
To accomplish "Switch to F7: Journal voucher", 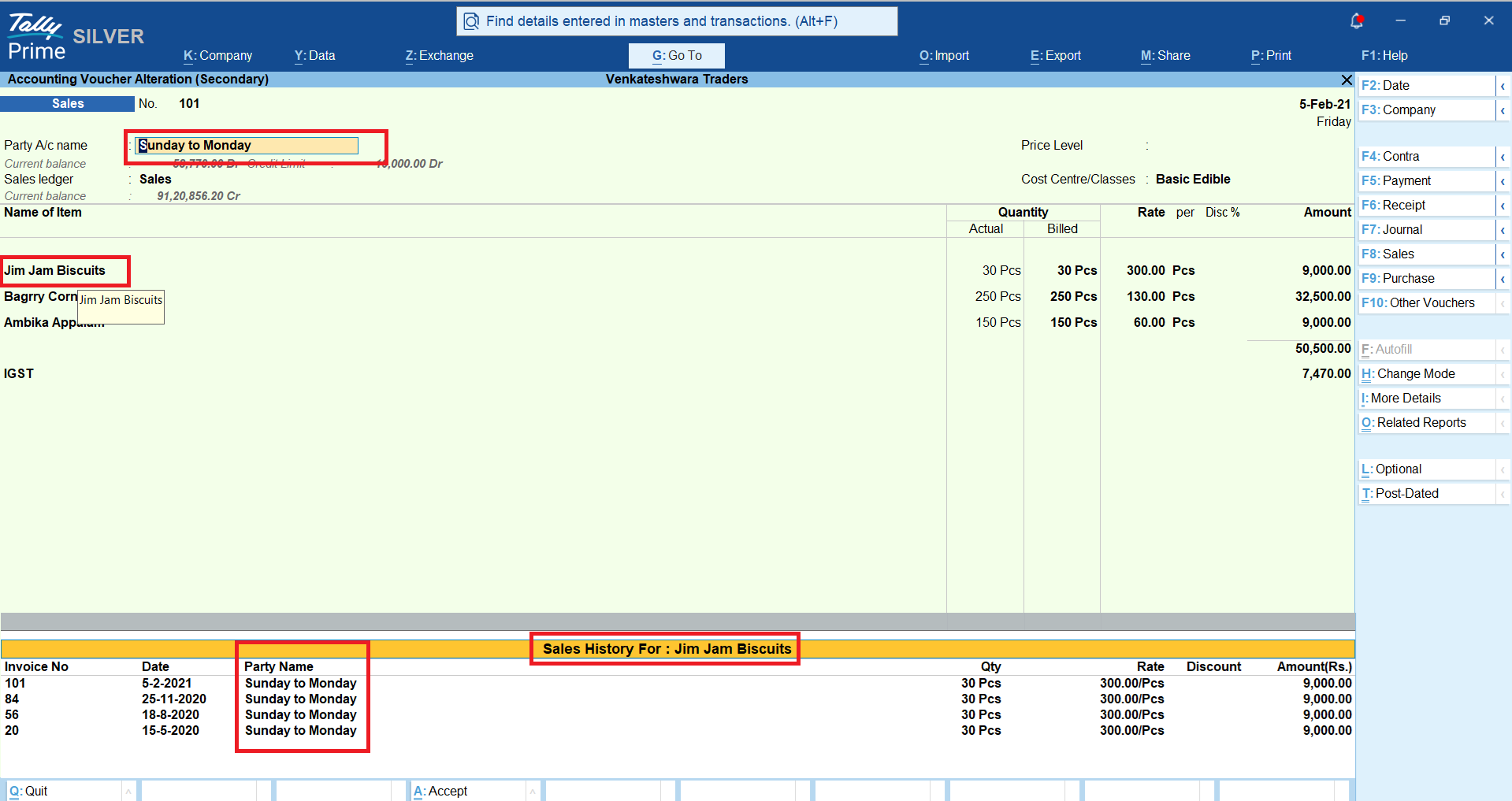I will (x=1427, y=230).
